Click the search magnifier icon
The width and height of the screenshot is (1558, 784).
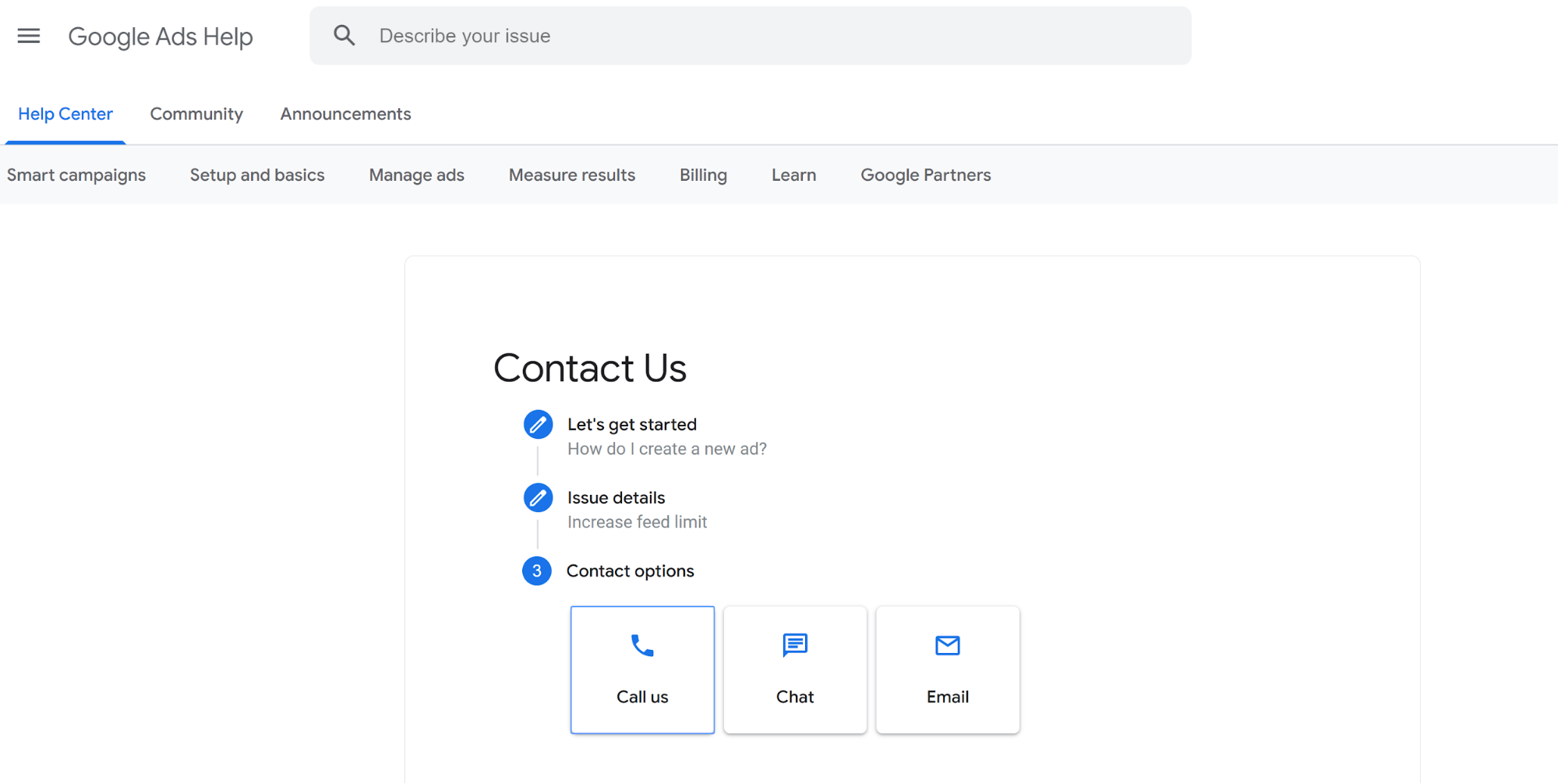(x=344, y=35)
